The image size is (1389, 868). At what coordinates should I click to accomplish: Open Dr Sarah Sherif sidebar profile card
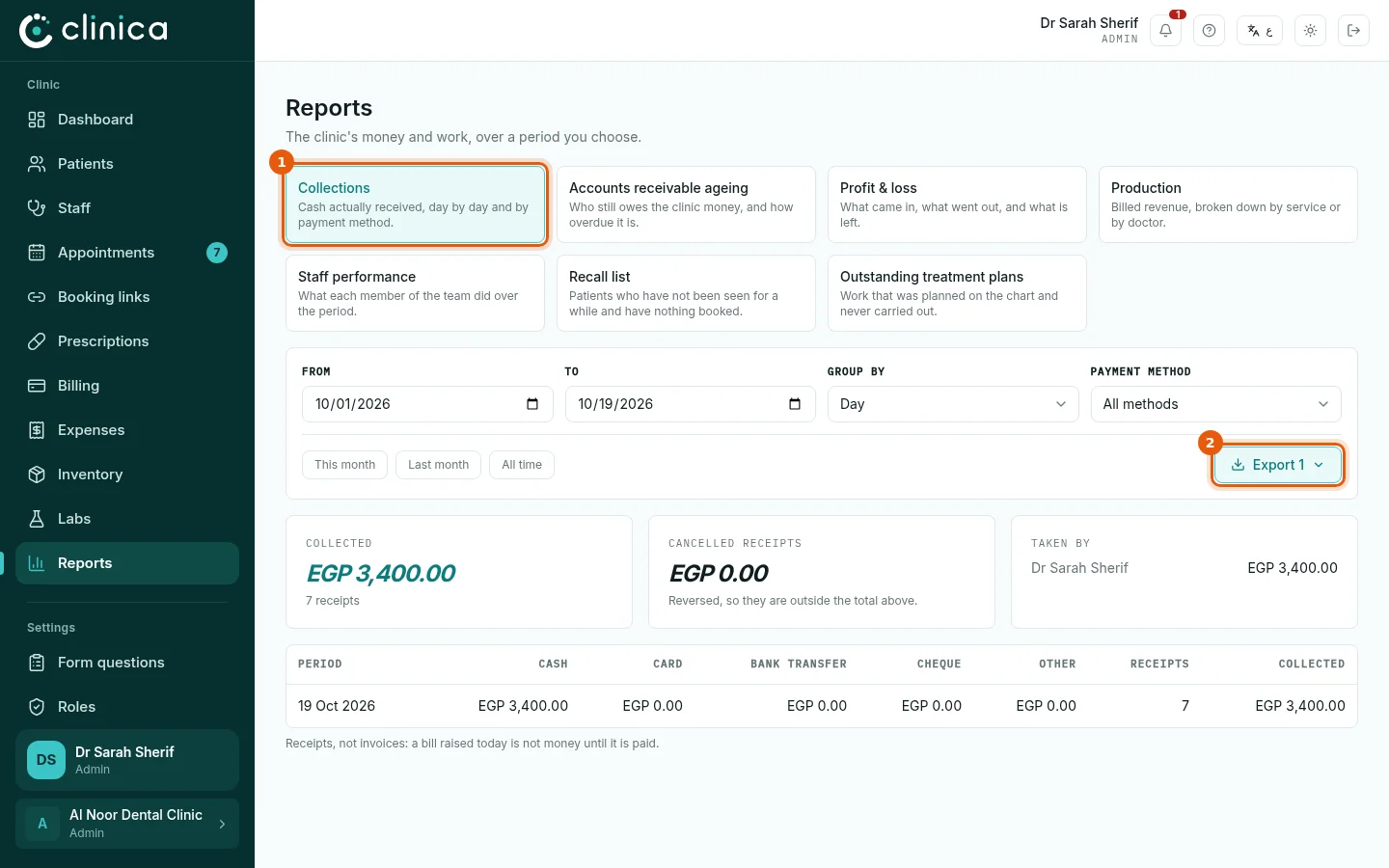click(x=127, y=760)
